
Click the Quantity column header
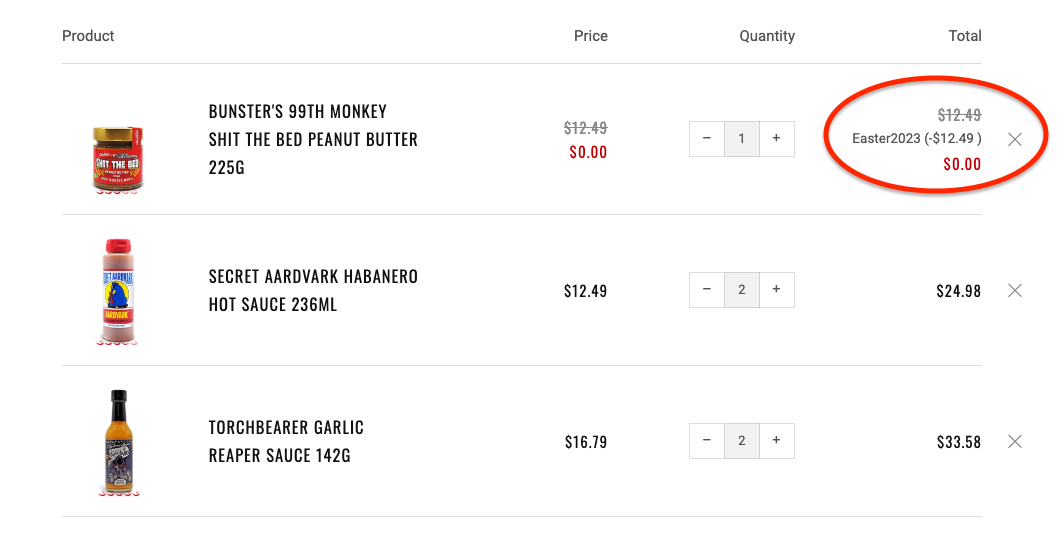click(767, 36)
